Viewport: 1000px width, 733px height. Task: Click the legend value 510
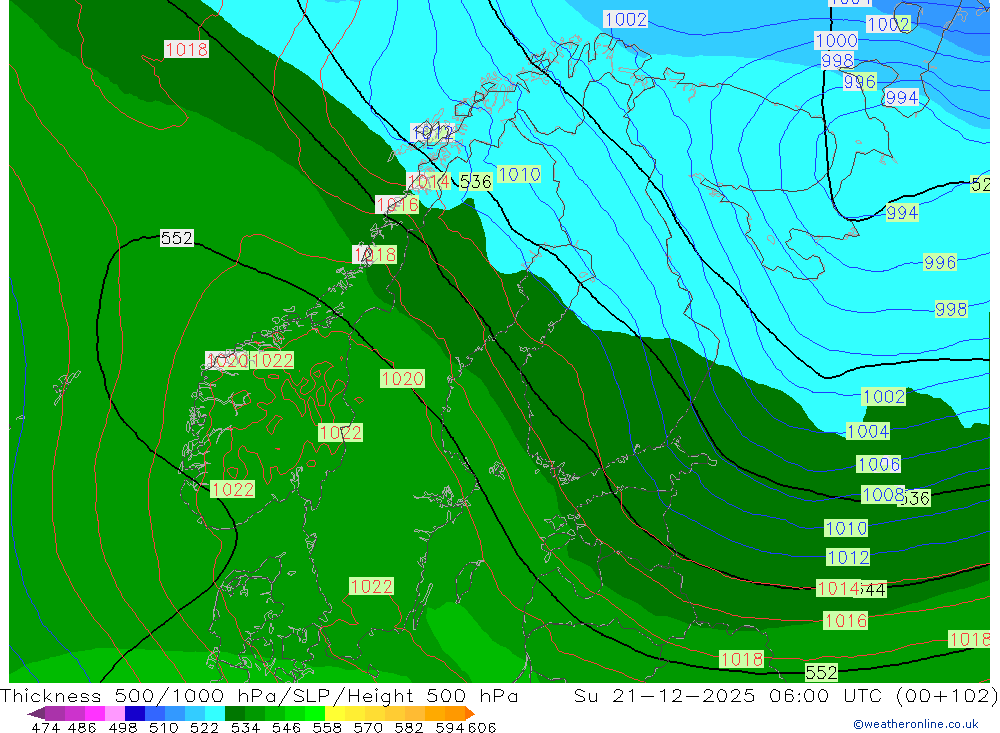pyautogui.click(x=164, y=728)
